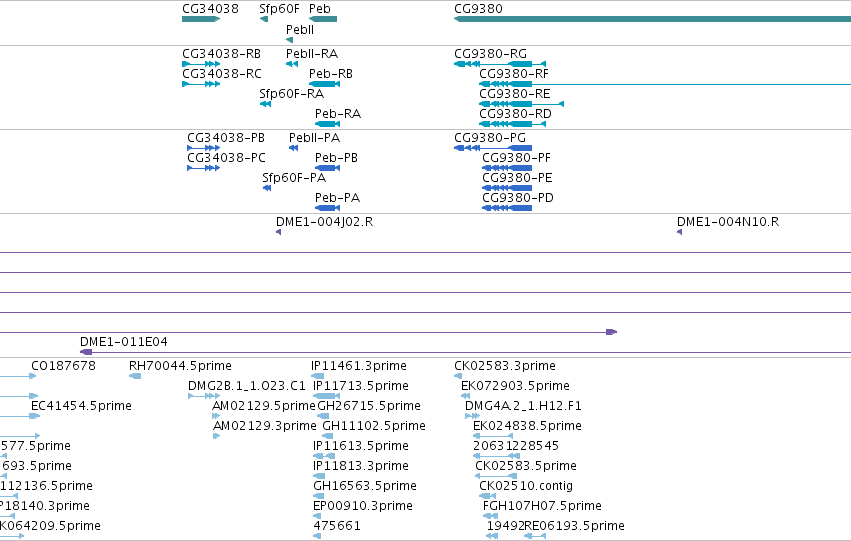Click the AM02129.3prime EST label
The image size is (851, 541).
[x=264, y=426]
